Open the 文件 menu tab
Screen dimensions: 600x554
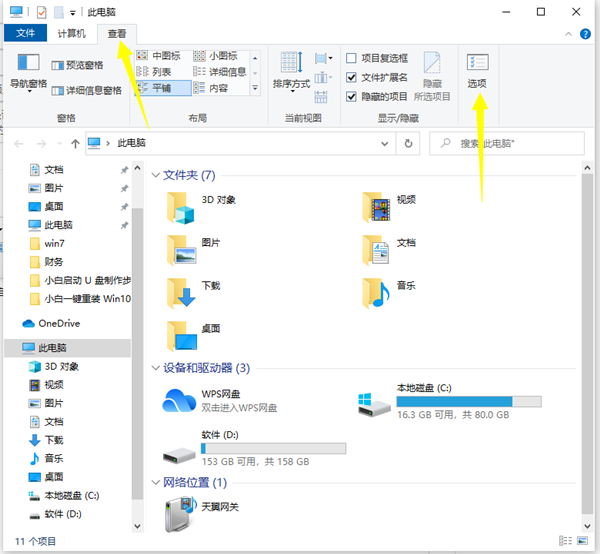point(24,33)
